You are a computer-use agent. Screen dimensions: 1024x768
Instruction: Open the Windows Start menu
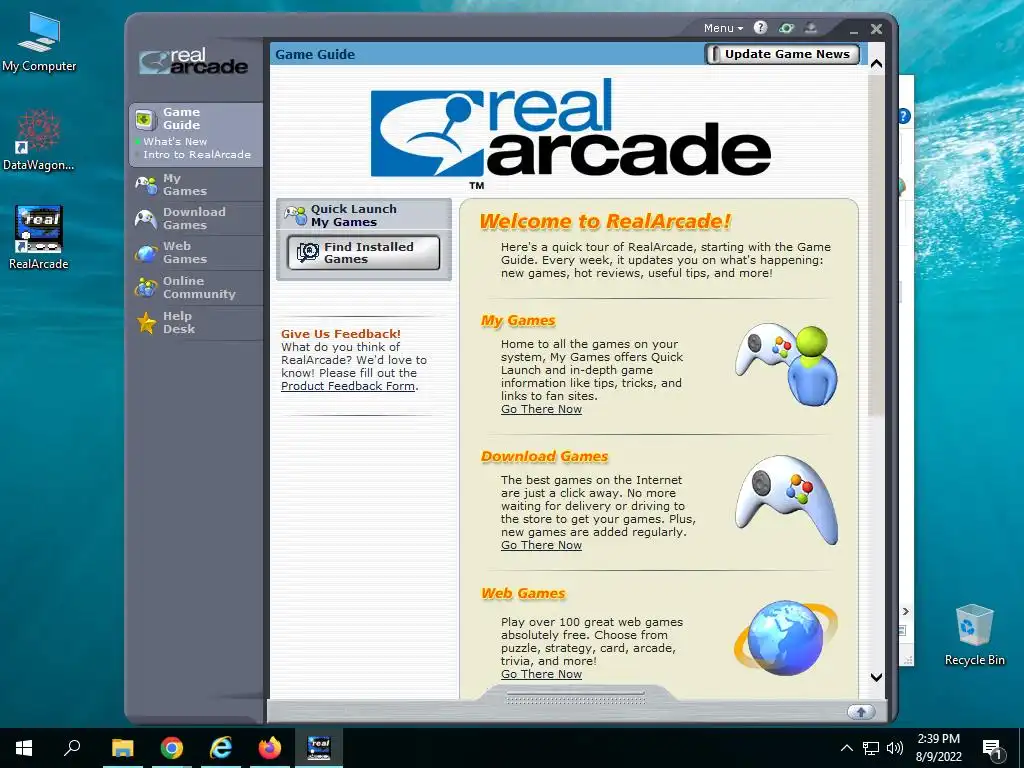tap(24, 748)
